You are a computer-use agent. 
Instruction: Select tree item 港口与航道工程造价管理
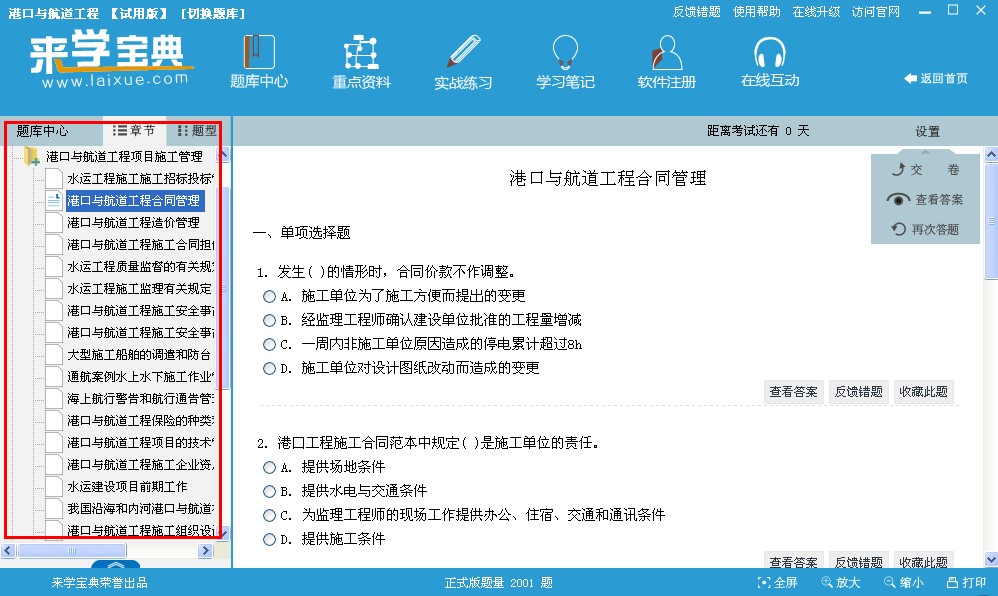click(x=133, y=223)
